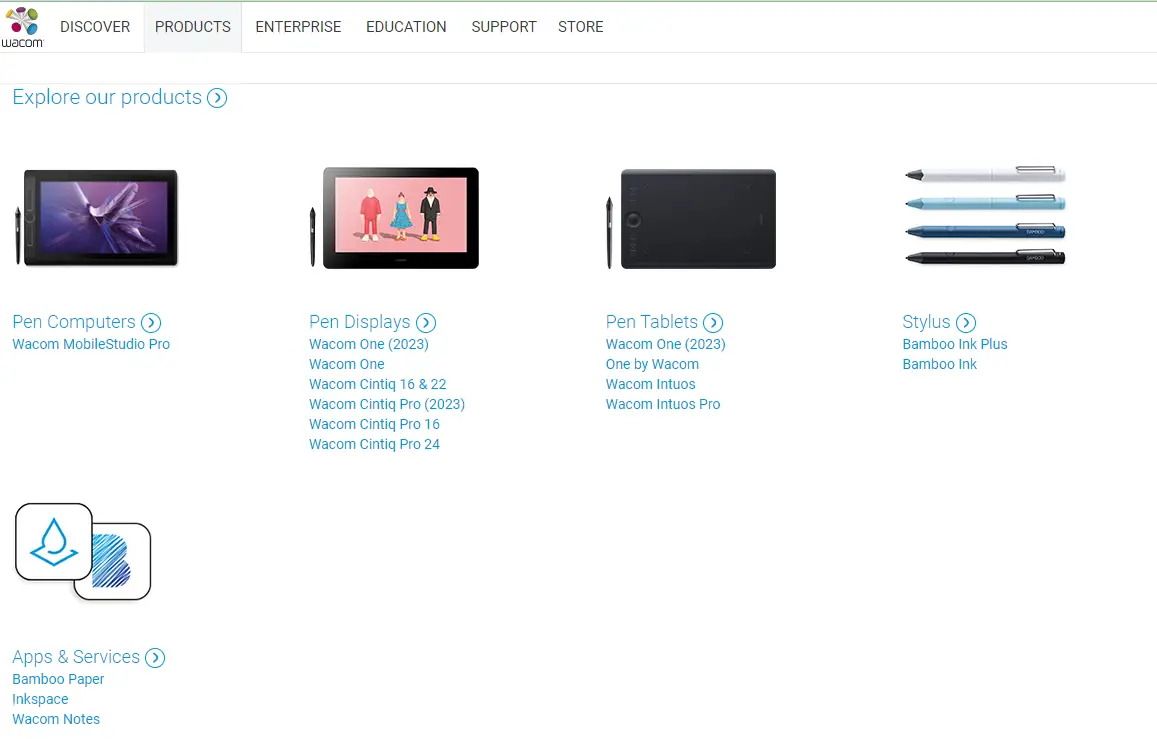
Task: Open the Pen Computers category arrow
Action: pos(151,323)
